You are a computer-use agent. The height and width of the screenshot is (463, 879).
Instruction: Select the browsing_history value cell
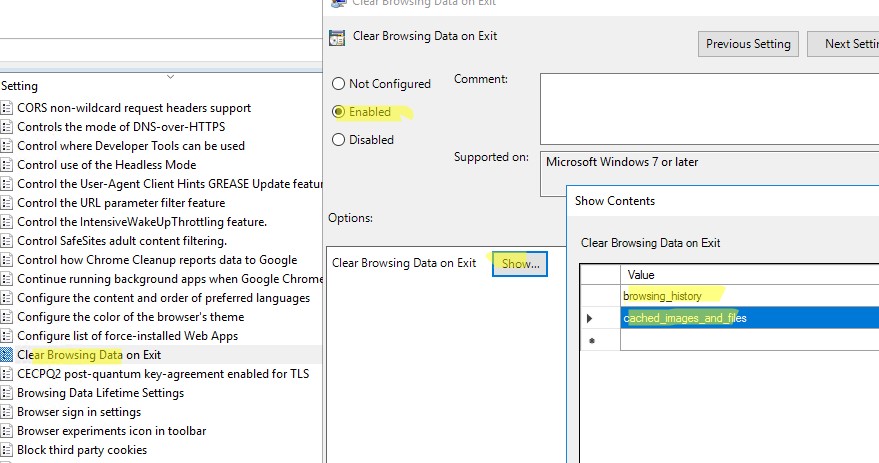(x=750, y=295)
